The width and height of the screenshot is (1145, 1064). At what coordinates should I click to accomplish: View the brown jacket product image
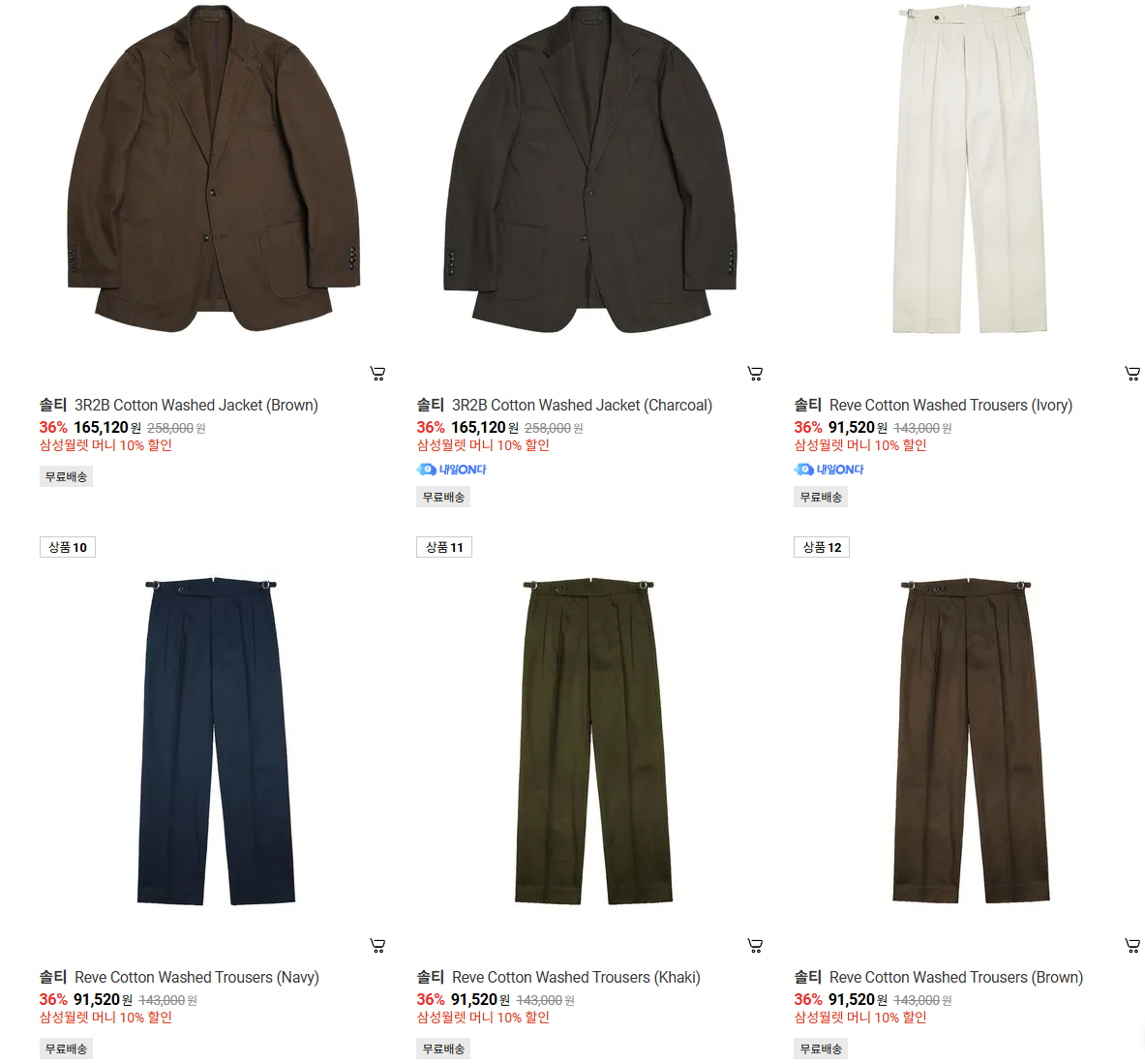pyautogui.click(x=213, y=168)
